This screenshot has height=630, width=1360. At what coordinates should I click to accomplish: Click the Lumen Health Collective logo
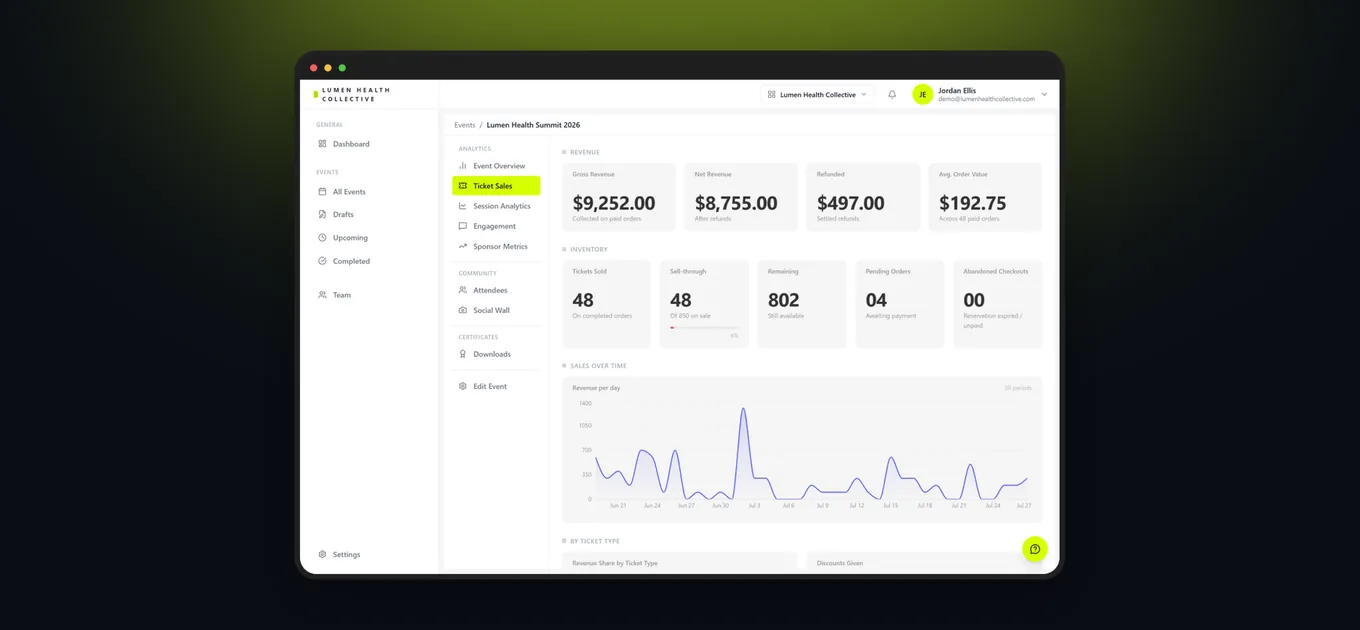tap(351, 95)
